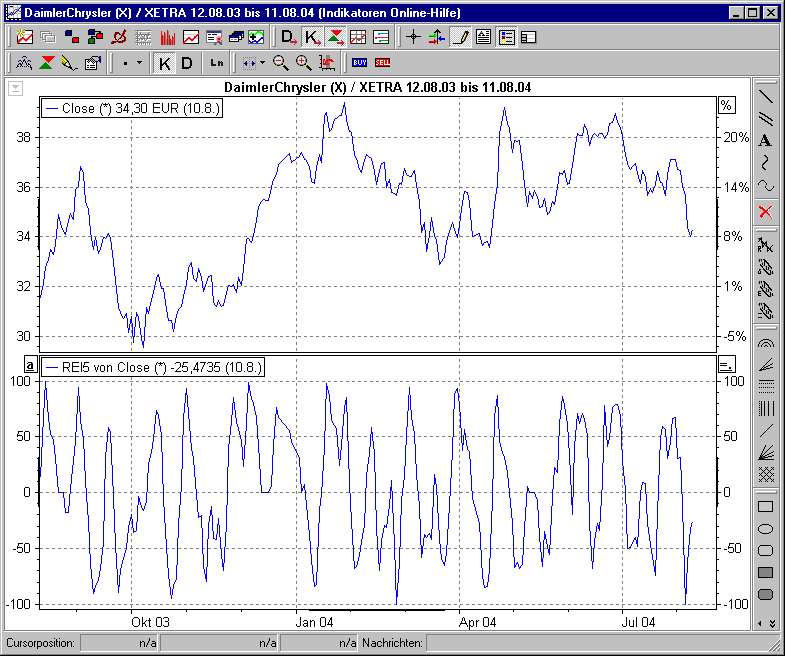Viewport: 785px width, 656px height.
Task: Click the pencil drawing mode icon
Action: 460,37
